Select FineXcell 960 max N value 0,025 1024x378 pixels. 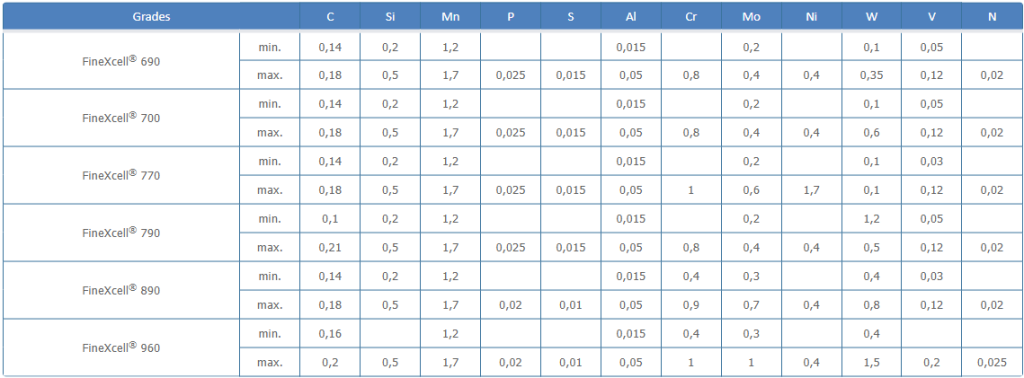coord(992,362)
